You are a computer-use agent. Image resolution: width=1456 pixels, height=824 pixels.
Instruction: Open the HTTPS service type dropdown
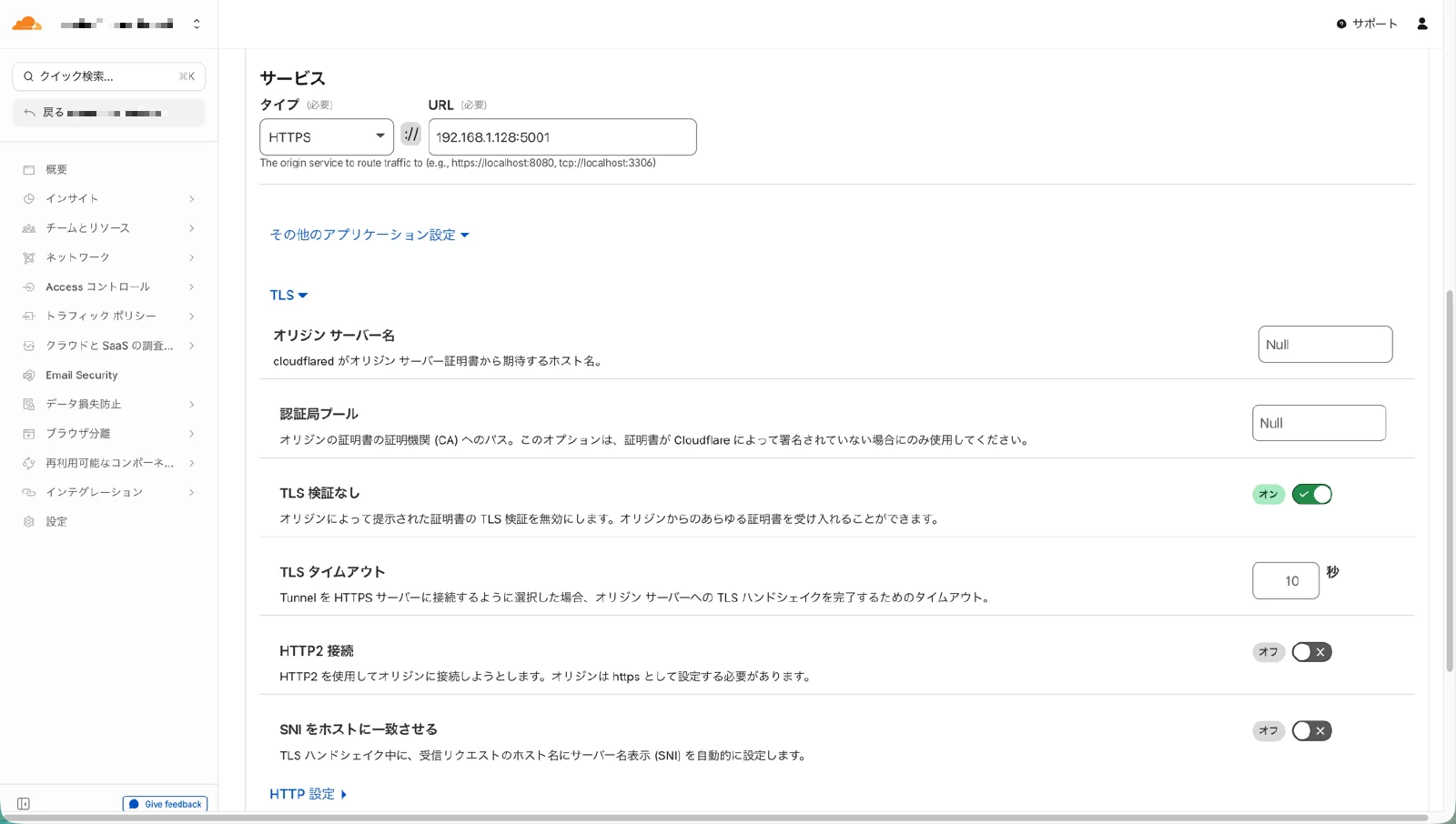pos(326,136)
